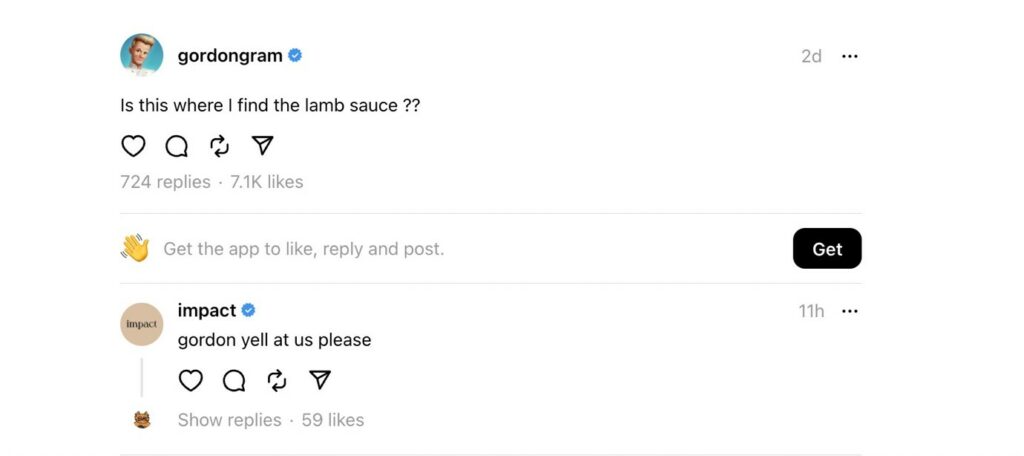Like gordongram's lamb sauce post

[133, 146]
